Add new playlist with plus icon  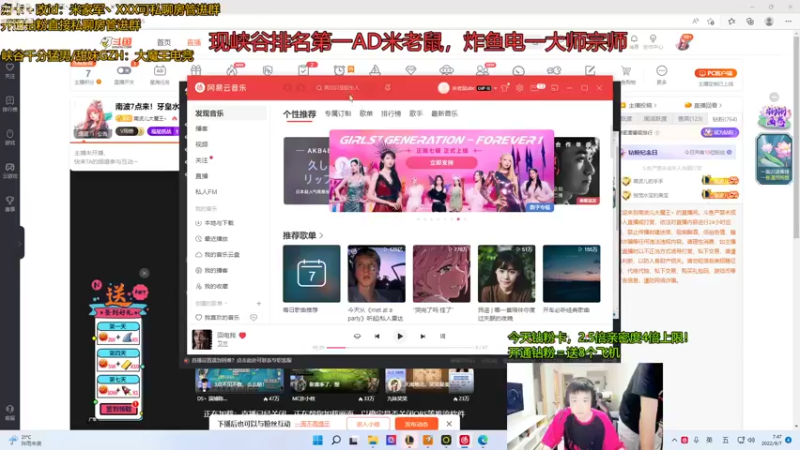(x=259, y=304)
